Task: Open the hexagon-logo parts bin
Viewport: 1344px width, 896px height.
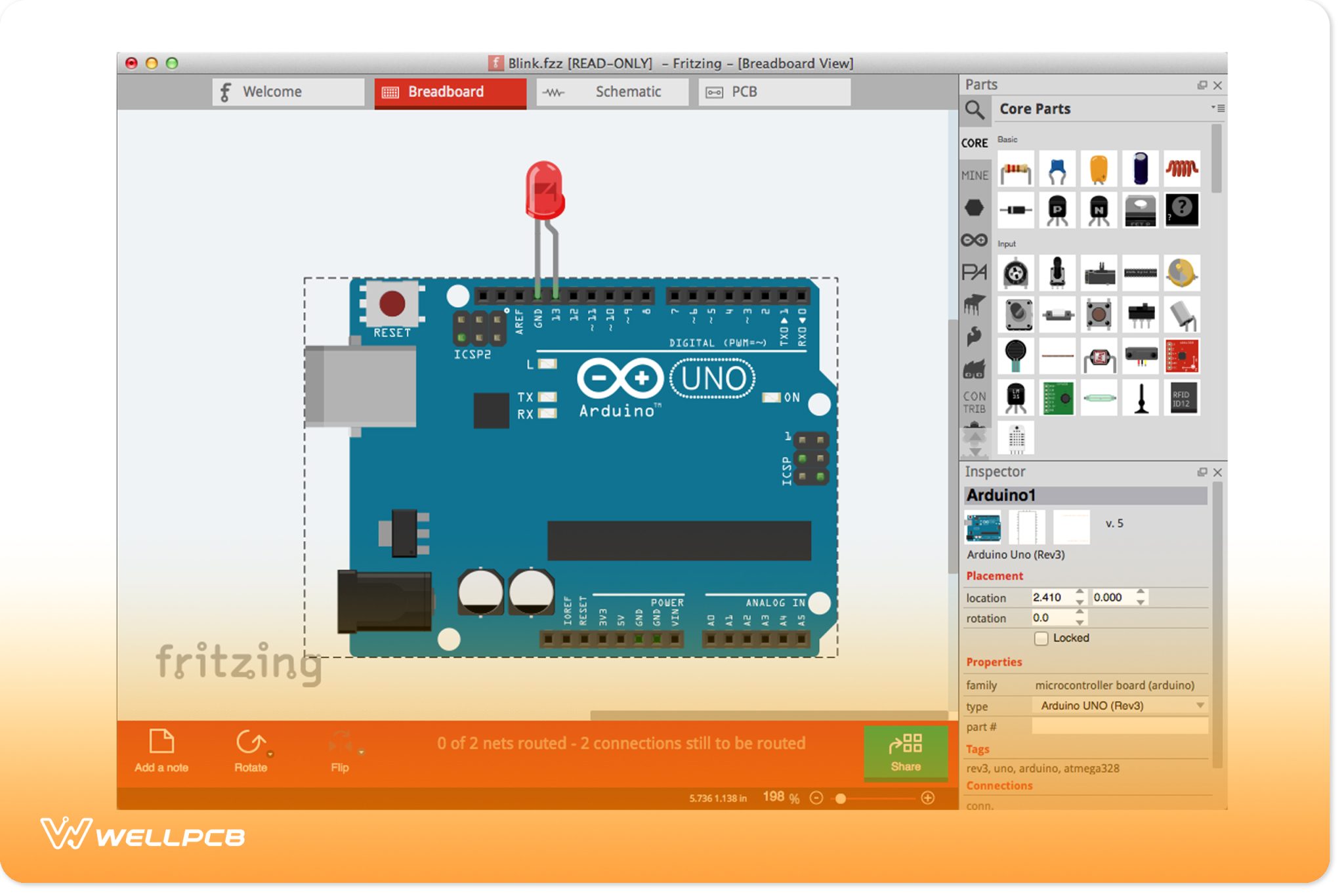Action: [975, 208]
